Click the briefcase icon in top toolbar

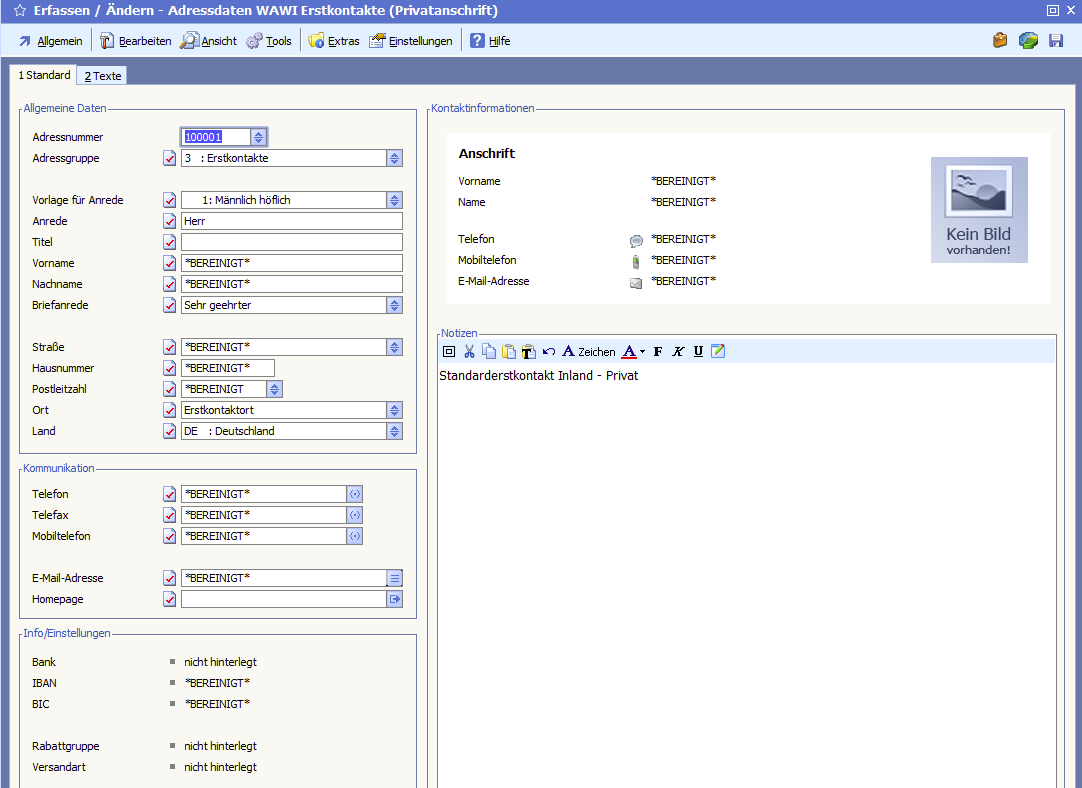(1000, 41)
